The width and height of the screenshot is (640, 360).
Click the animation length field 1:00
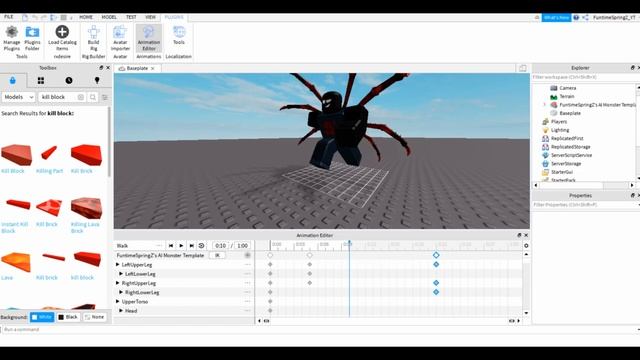pos(242,246)
